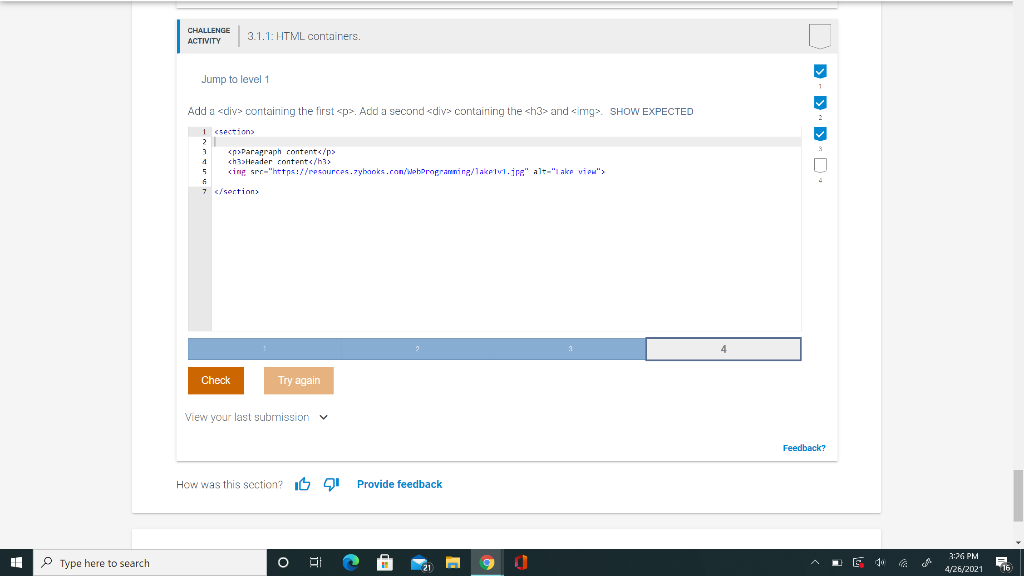
Task: Click the volume icon in the system tray
Action: (x=879, y=562)
